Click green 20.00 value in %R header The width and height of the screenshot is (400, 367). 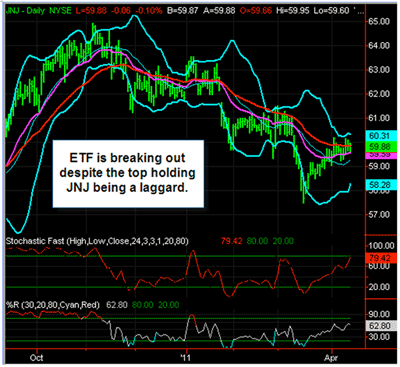pos(168,305)
